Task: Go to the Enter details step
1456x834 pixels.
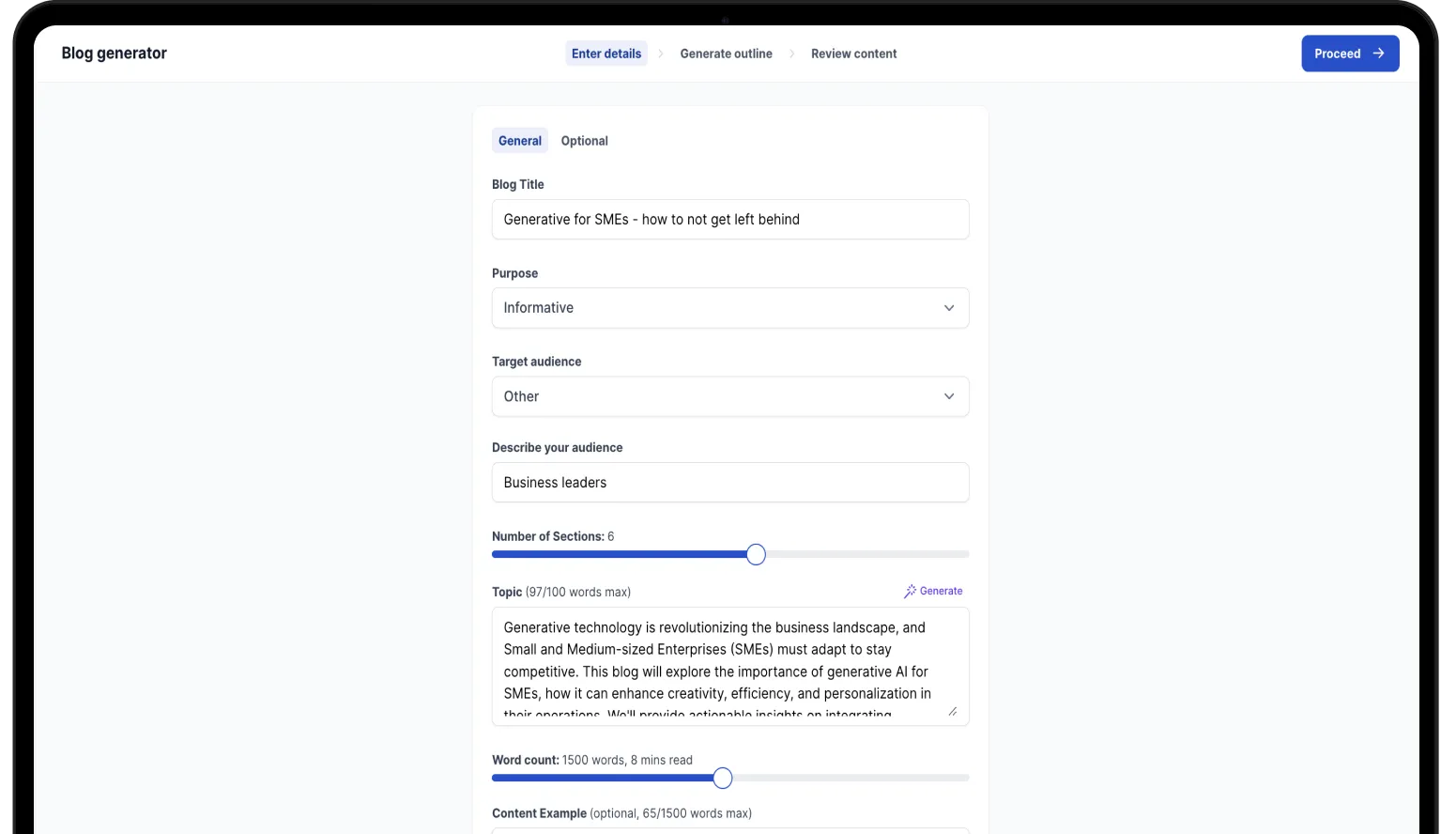Action: (x=606, y=54)
